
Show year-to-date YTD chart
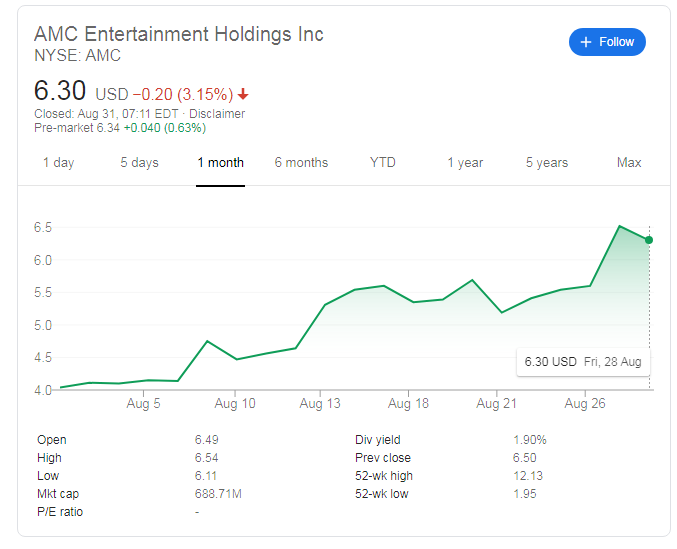[x=383, y=163]
